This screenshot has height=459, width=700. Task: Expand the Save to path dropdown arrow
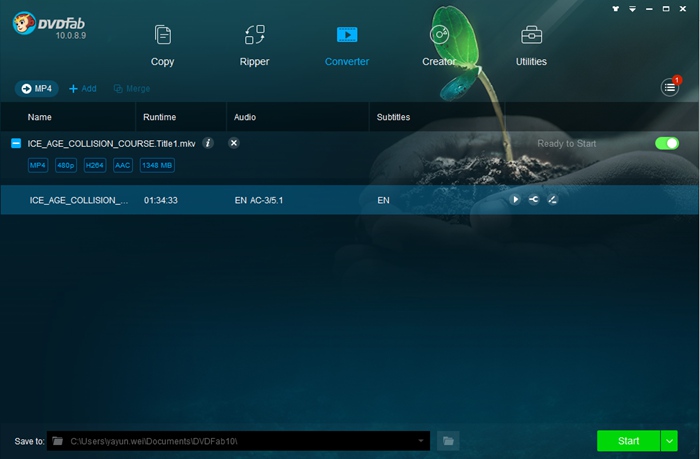coord(421,441)
